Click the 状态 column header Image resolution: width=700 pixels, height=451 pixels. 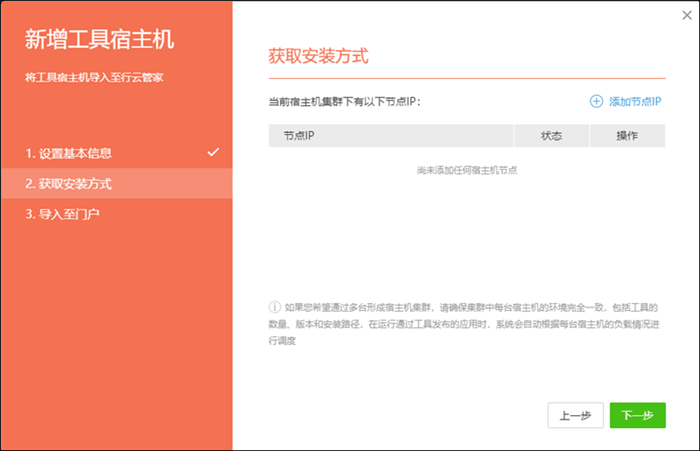coord(551,135)
